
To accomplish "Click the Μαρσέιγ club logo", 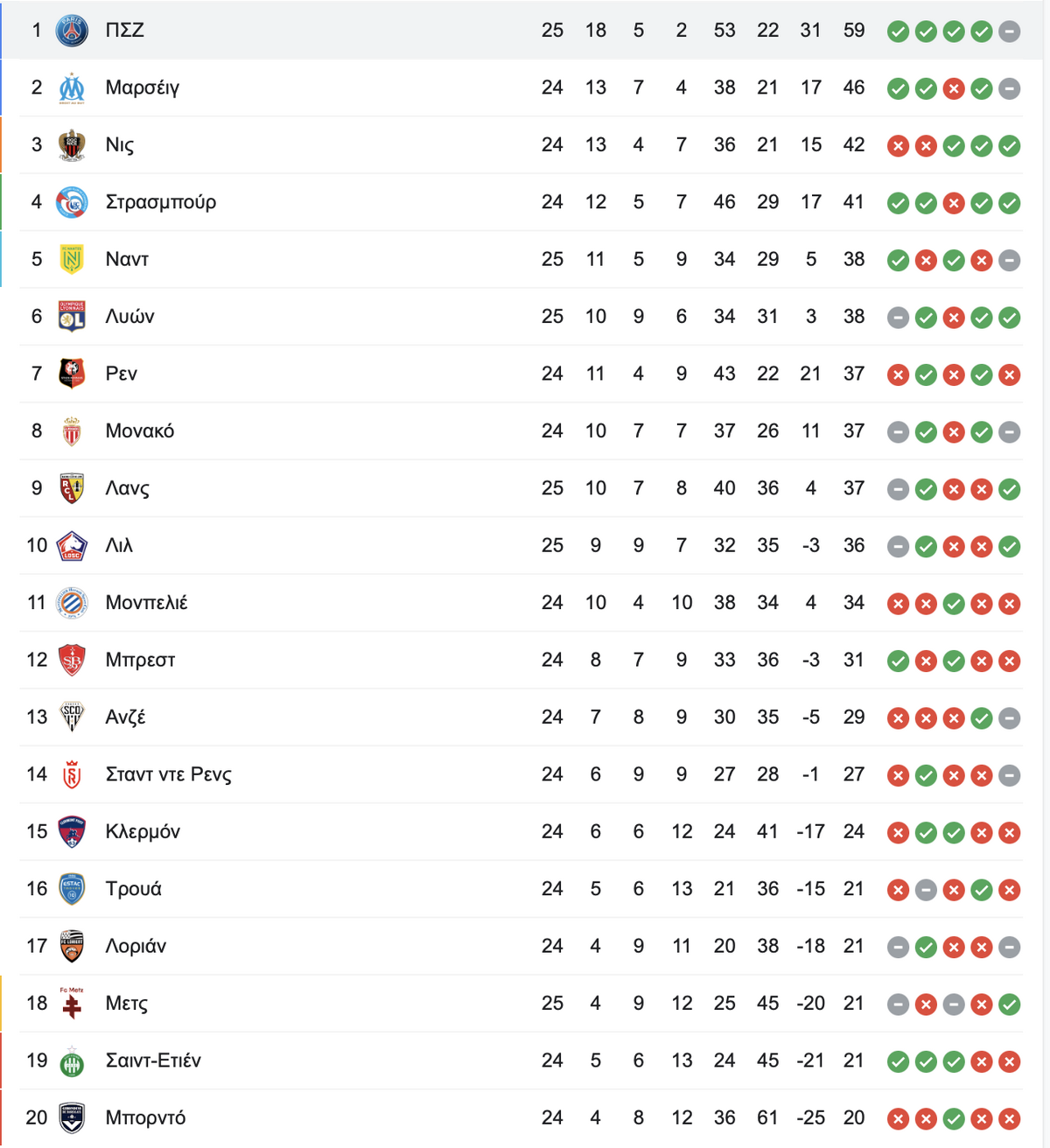I will (x=72, y=87).
